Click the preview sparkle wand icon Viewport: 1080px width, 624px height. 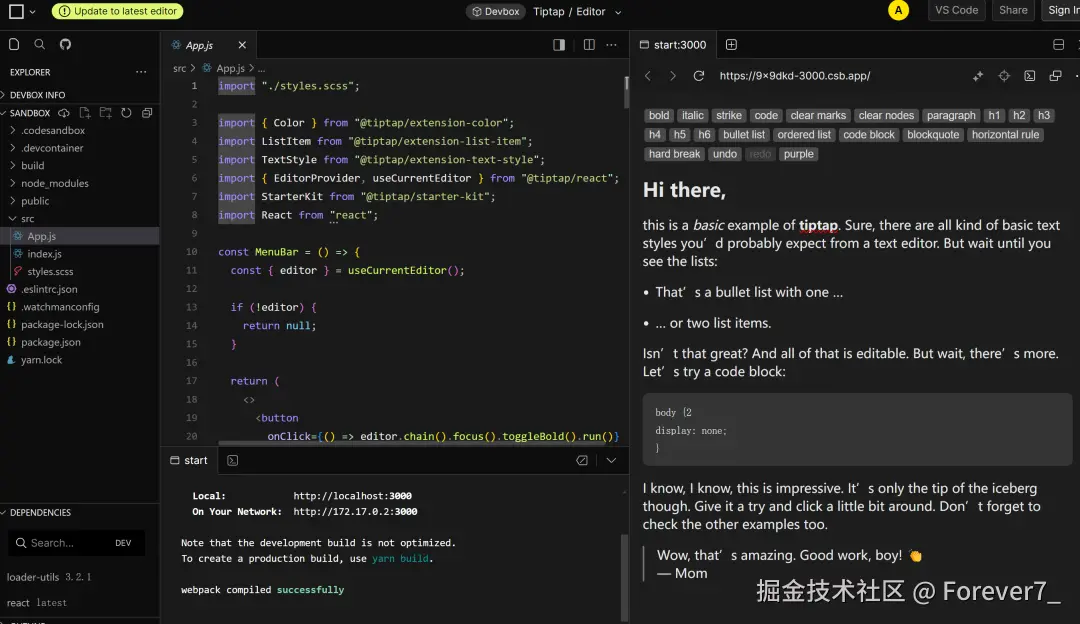[977, 76]
